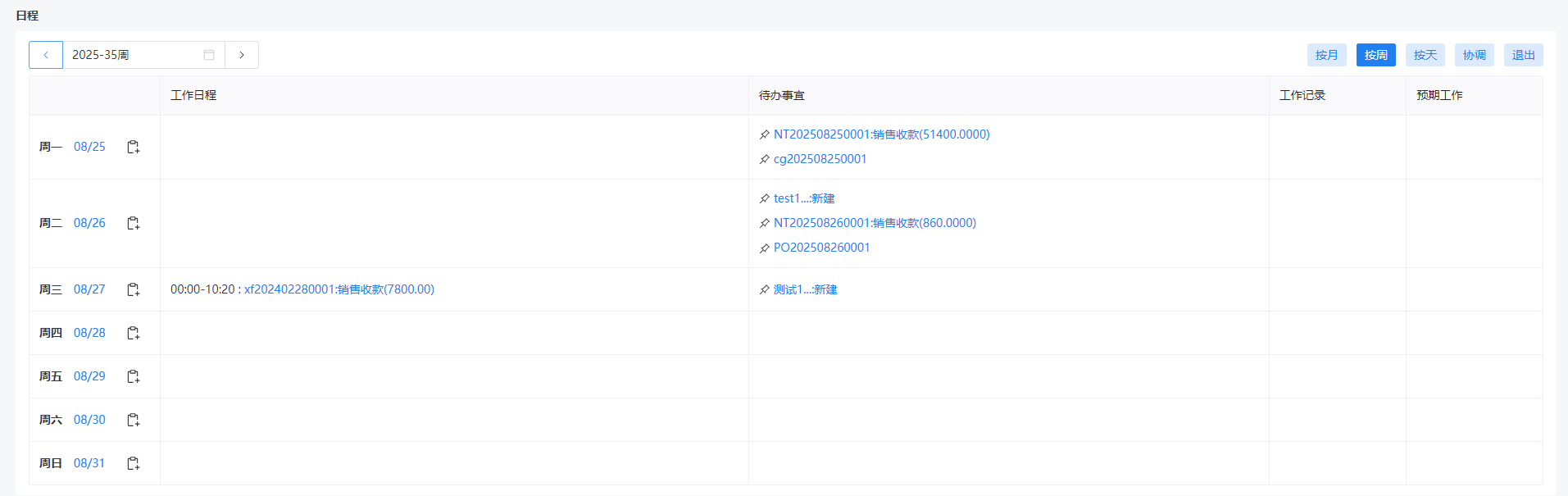The height and width of the screenshot is (496, 1568).
Task: Click the 退出 exit button
Action: 1523,55
